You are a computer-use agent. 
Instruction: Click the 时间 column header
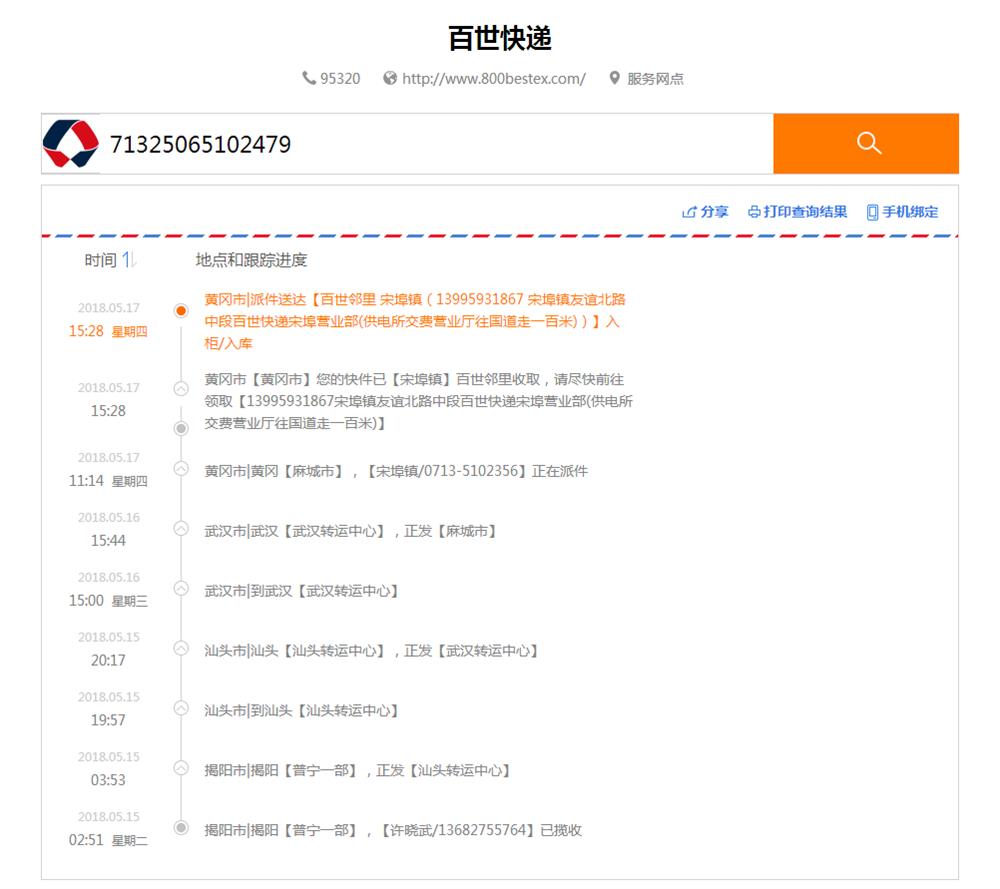point(99,260)
